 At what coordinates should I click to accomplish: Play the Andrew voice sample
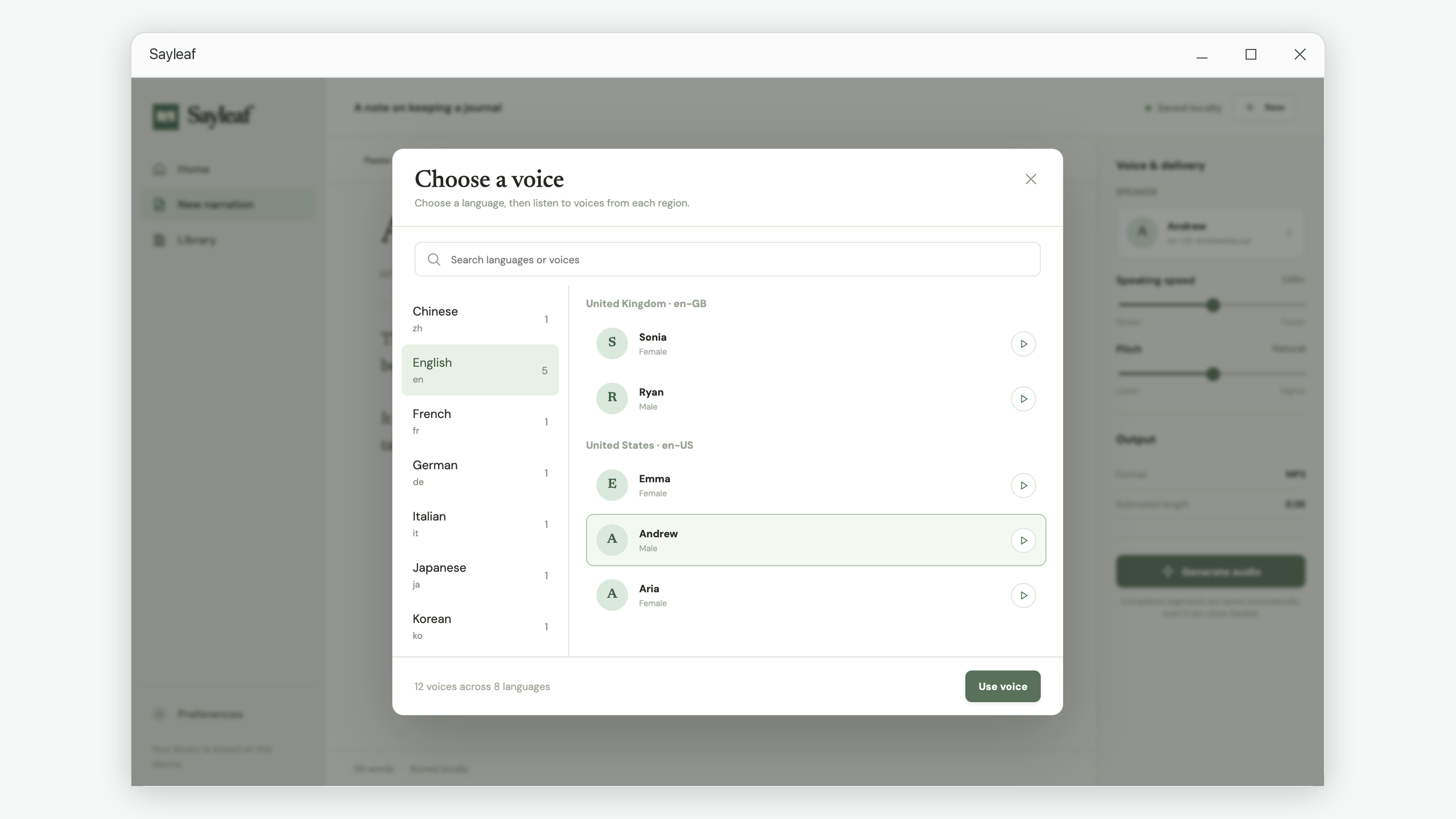coord(1023,541)
